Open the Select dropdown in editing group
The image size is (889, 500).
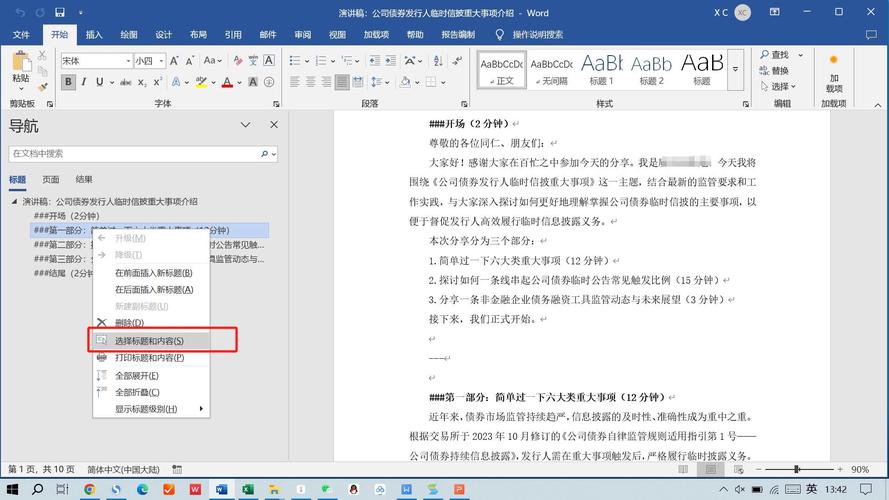[x=777, y=86]
